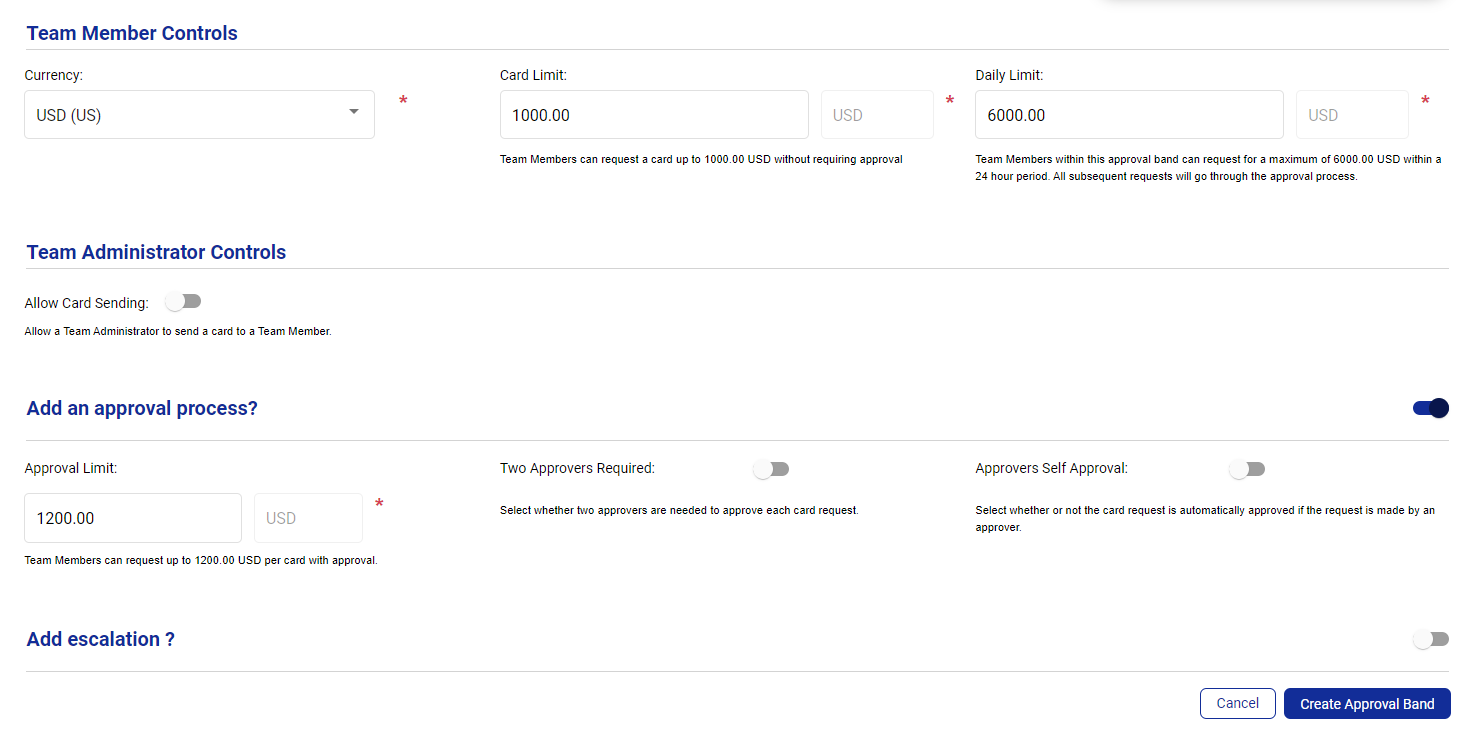The image size is (1473, 749).
Task: Click the Card Limit amount field
Action: 654,115
